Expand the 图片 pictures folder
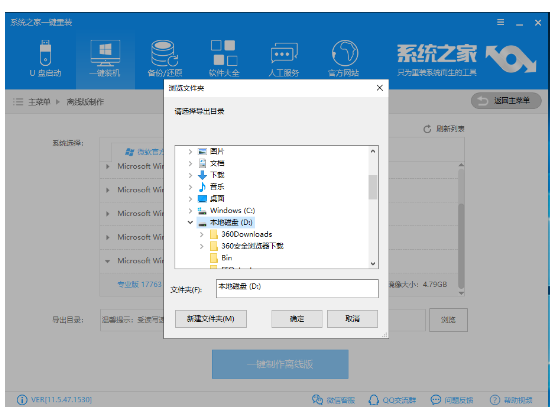This screenshot has height=417, width=556. pyautogui.click(x=190, y=152)
